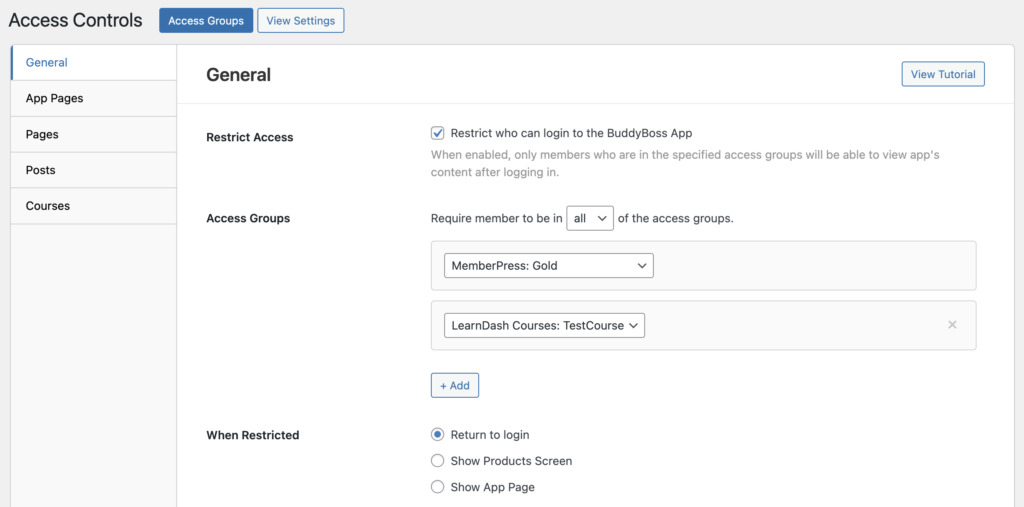Open the LearnDash Courses: TestCourse dropdown
Image resolution: width=1024 pixels, height=507 pixels.
coord(544,325)
